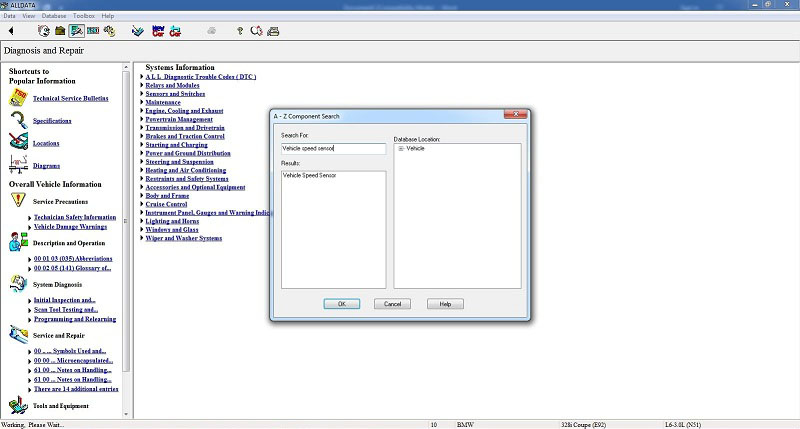Screen dimensions: 800x429
Task: Open the Technician Safety Information link
Action: [x=75, y=217]
